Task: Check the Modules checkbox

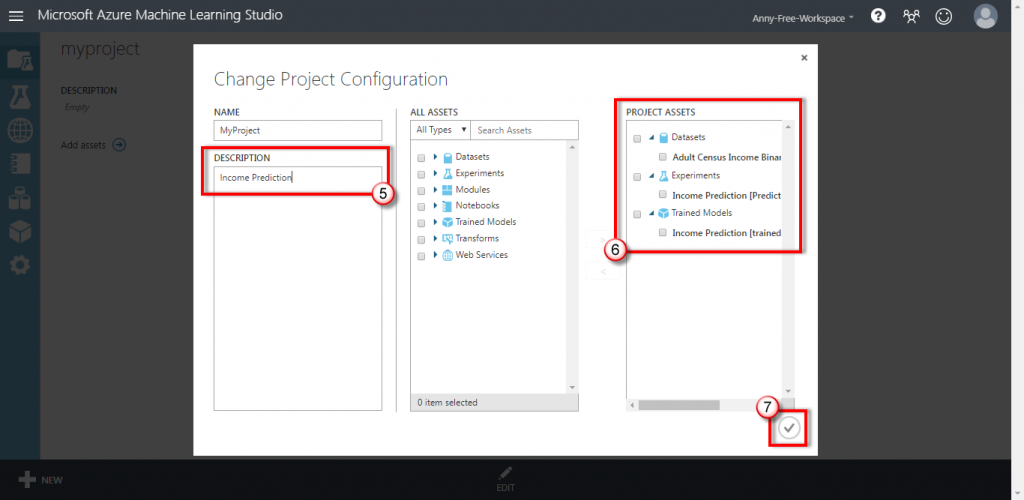Action: point(421,191)
